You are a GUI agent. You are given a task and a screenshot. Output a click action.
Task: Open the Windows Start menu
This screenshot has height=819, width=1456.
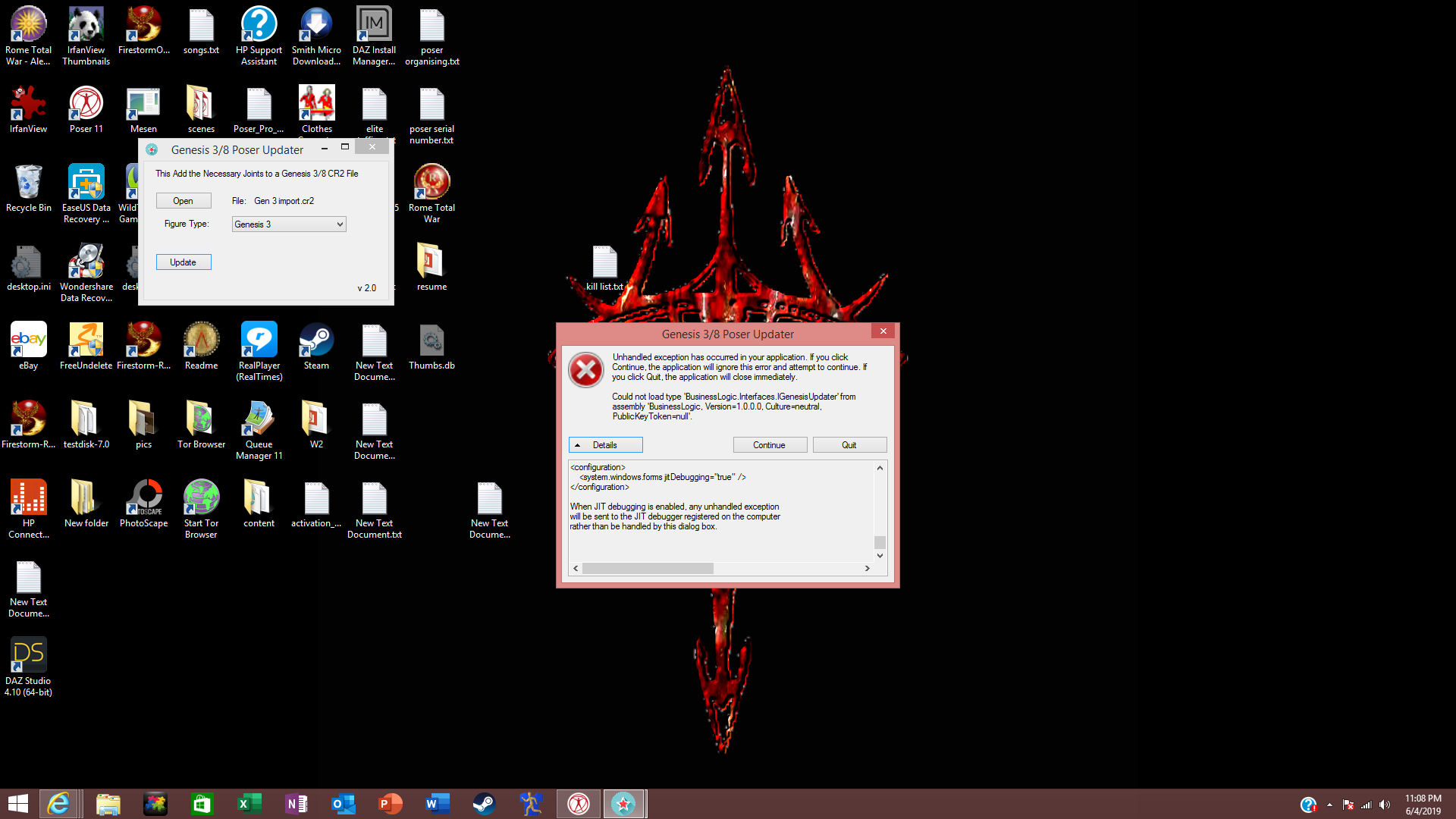(18, 804)
